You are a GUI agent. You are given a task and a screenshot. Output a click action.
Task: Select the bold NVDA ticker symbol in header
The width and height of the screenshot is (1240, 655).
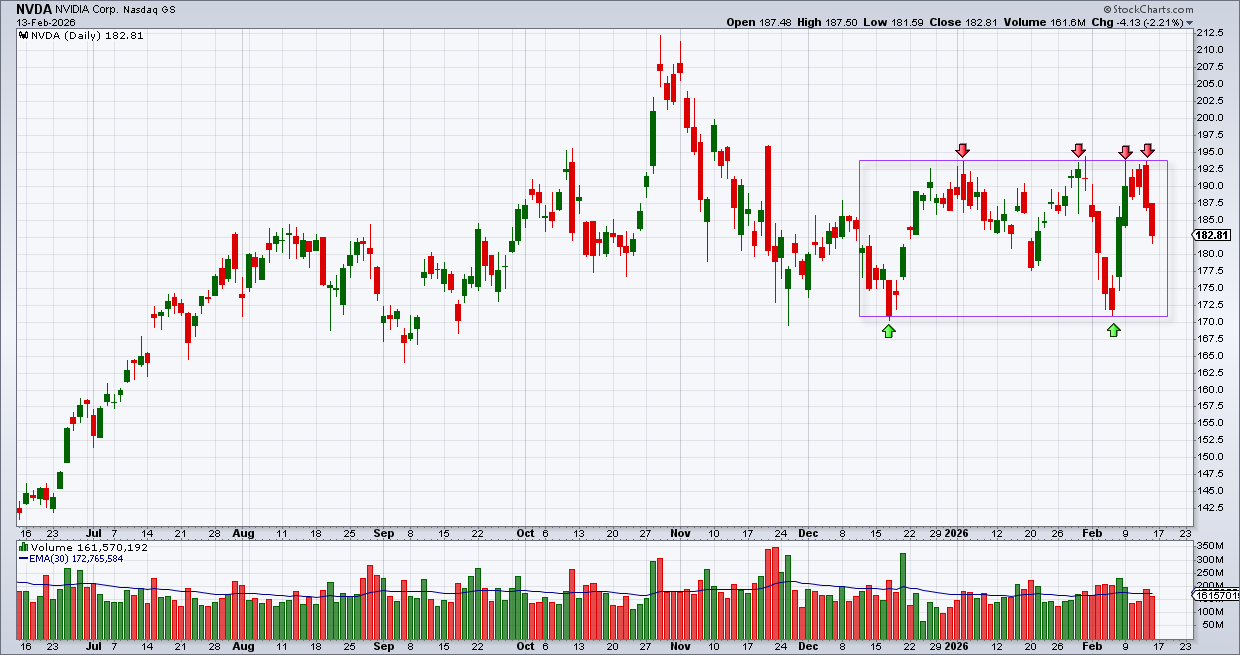[x=36, y=8]
